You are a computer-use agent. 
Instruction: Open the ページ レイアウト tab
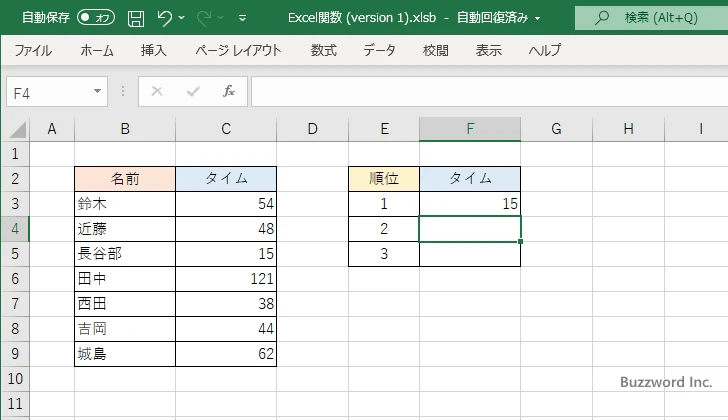(238, 50)
